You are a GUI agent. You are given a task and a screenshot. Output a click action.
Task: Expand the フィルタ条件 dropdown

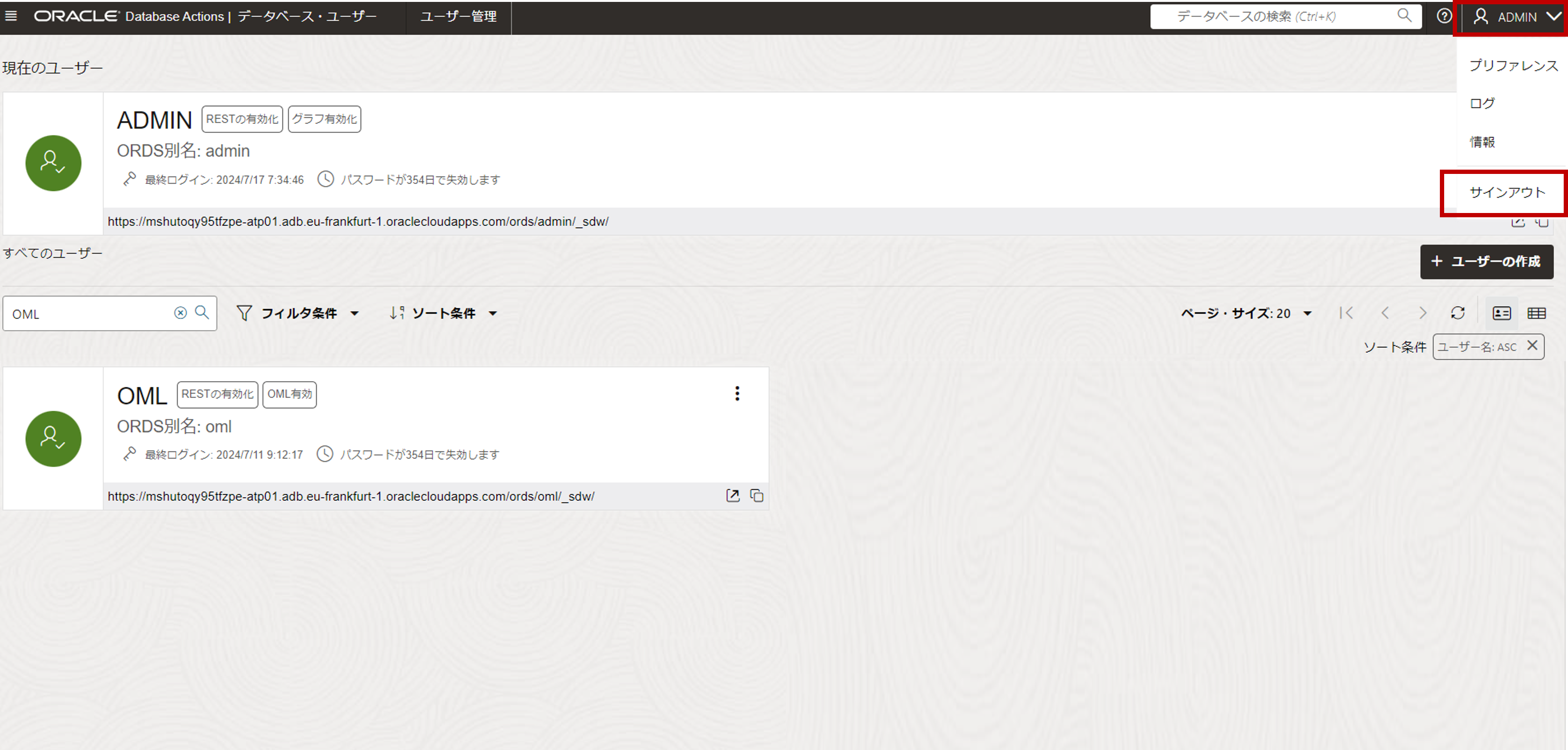click(x=298, y=313)
